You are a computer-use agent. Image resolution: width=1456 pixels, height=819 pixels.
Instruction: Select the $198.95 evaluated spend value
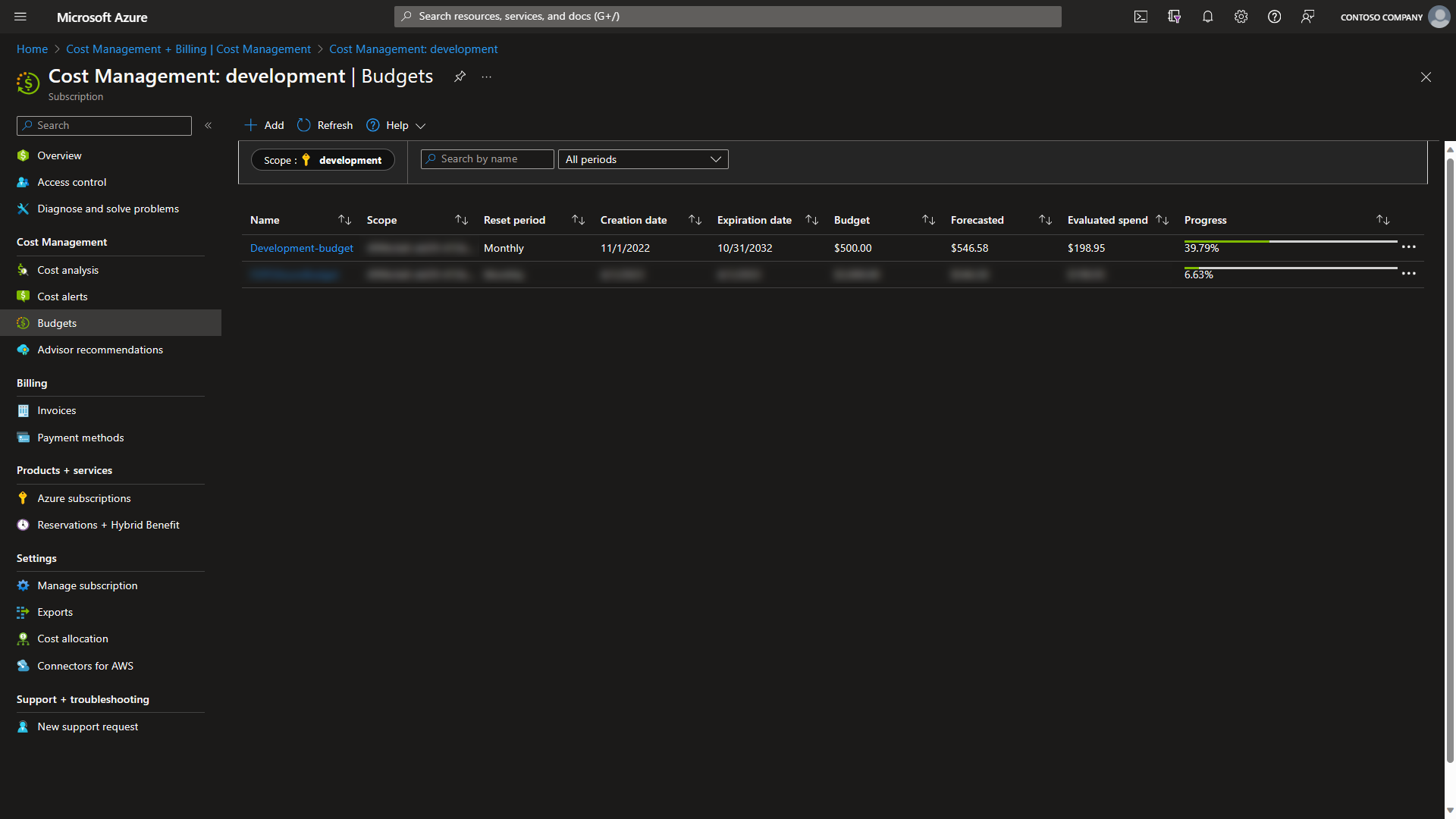pos(1086,248)
